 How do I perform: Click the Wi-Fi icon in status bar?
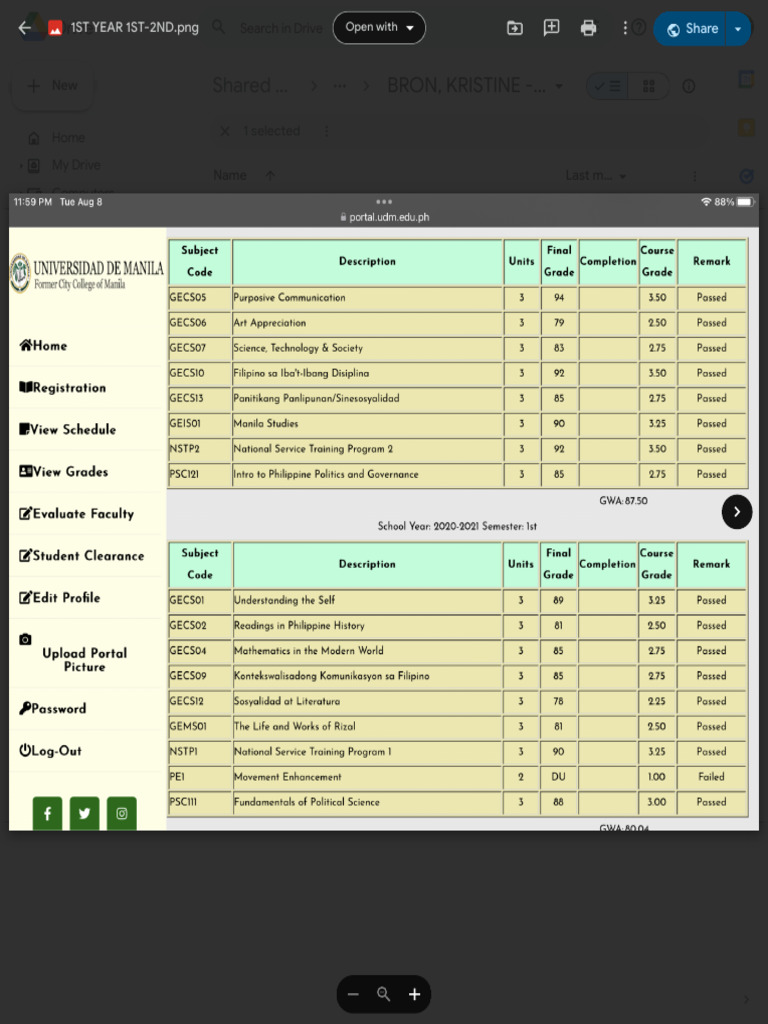click(x=706, y=202)
